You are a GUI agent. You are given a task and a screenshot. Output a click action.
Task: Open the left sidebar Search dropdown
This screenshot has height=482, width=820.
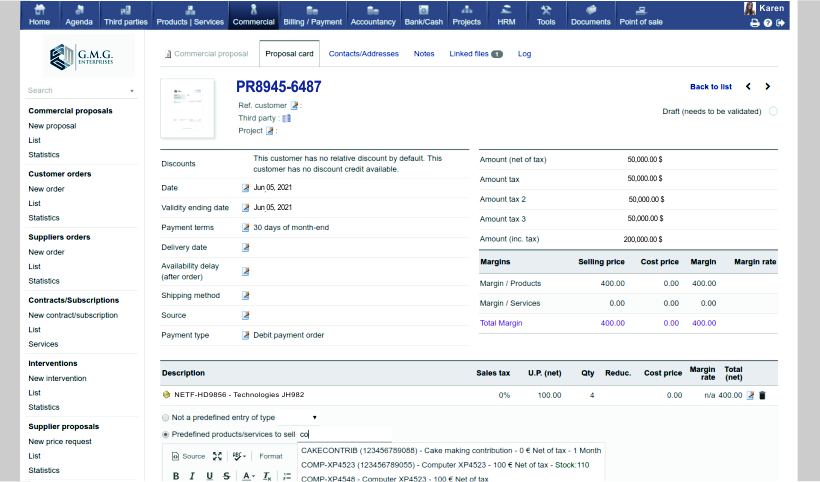(x=131, y=91)
